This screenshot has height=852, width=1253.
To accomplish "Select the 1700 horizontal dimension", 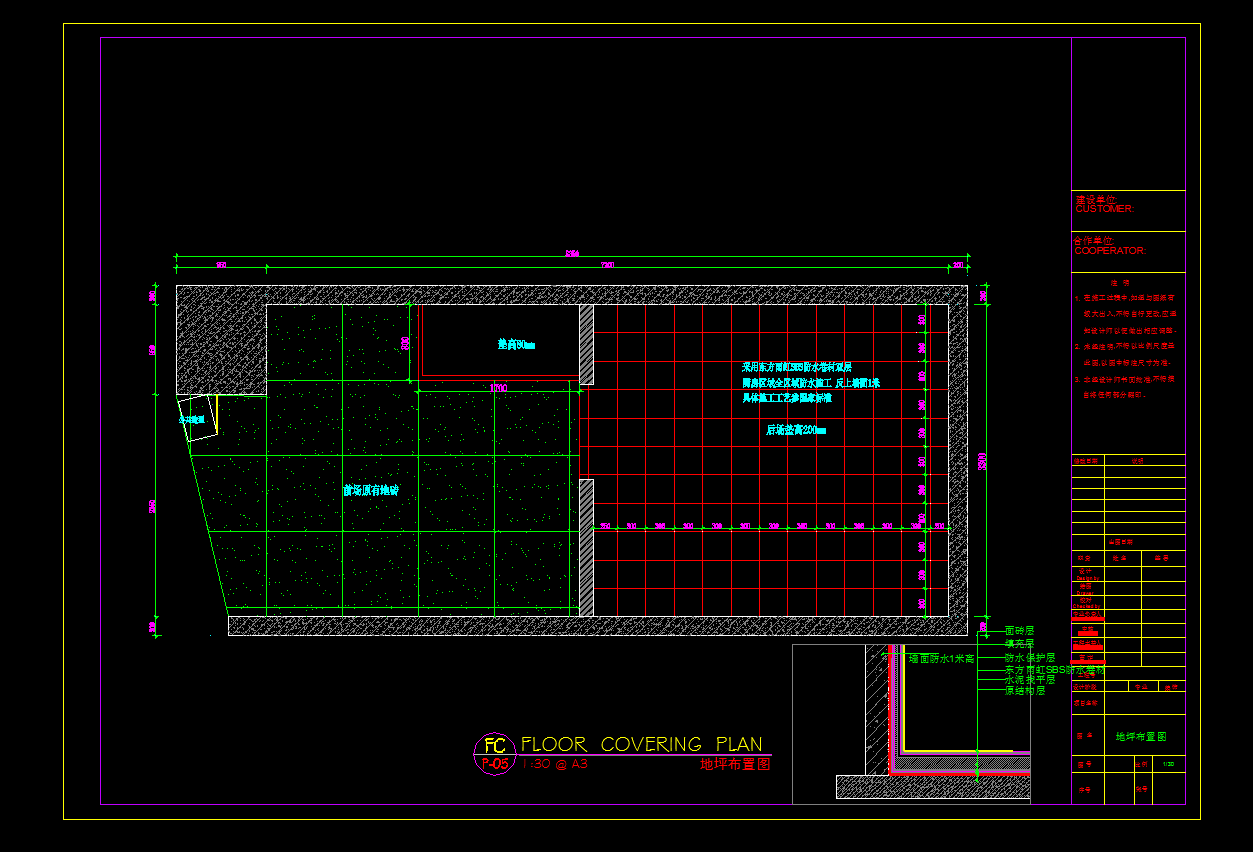I will click(x=498, y=388).
